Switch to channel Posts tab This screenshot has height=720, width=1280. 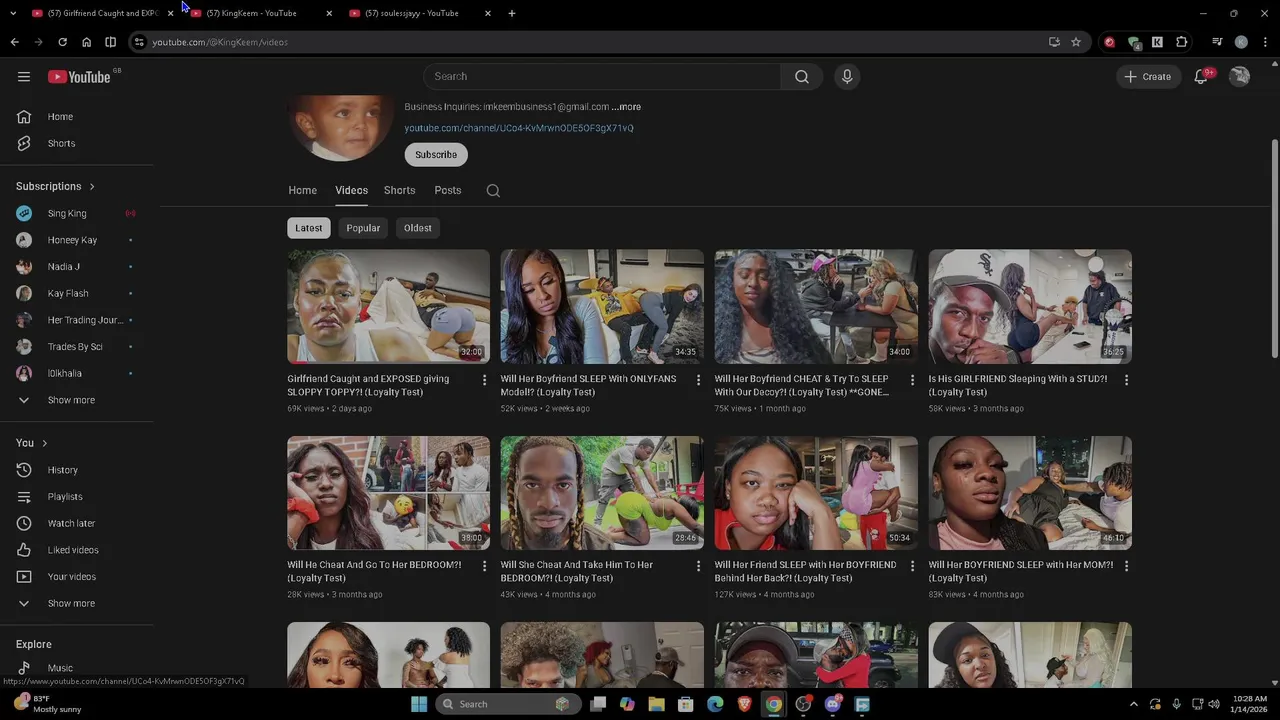tap(448, 190)
